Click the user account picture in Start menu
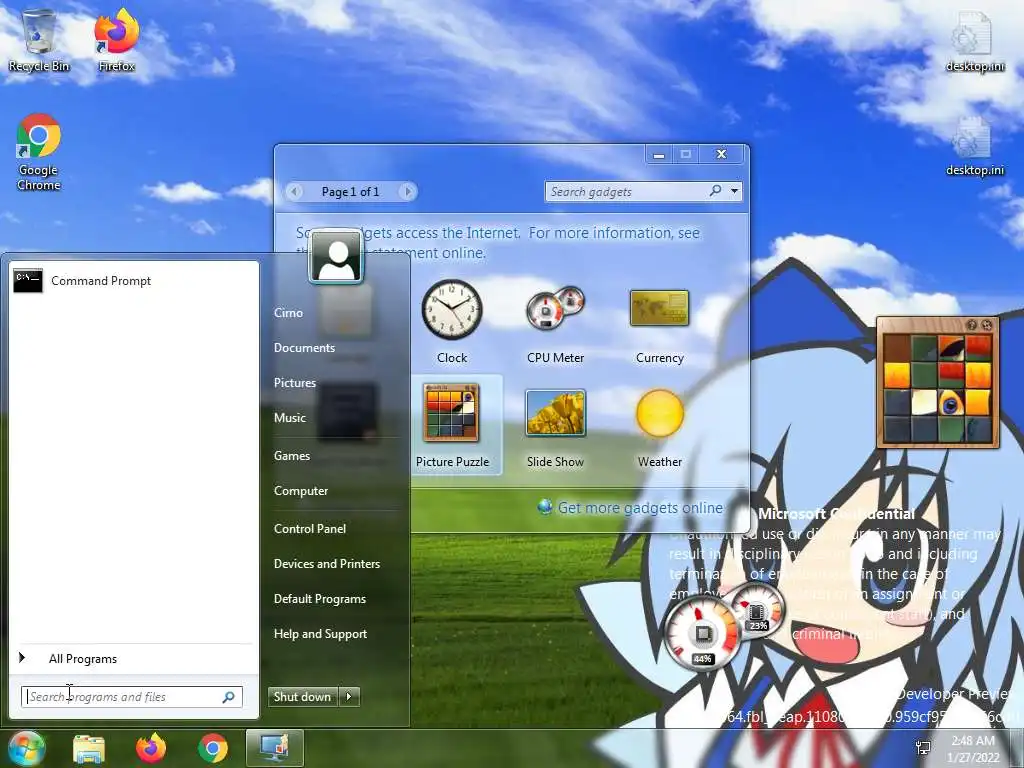The height and width of the screenshot is (768, 1024). [336, 257]
